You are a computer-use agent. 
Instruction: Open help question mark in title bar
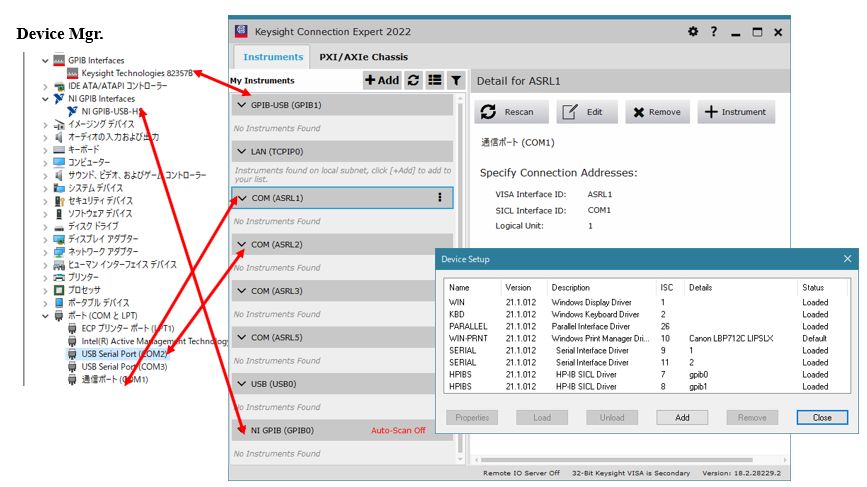714,32
